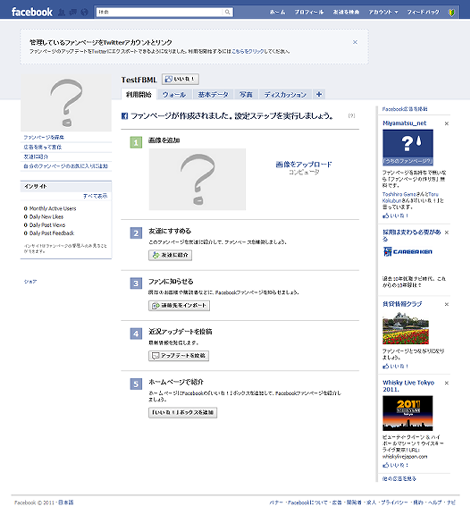Click the step 1 placeholder image
Screen dimensions: 470x523
(197, 179)
